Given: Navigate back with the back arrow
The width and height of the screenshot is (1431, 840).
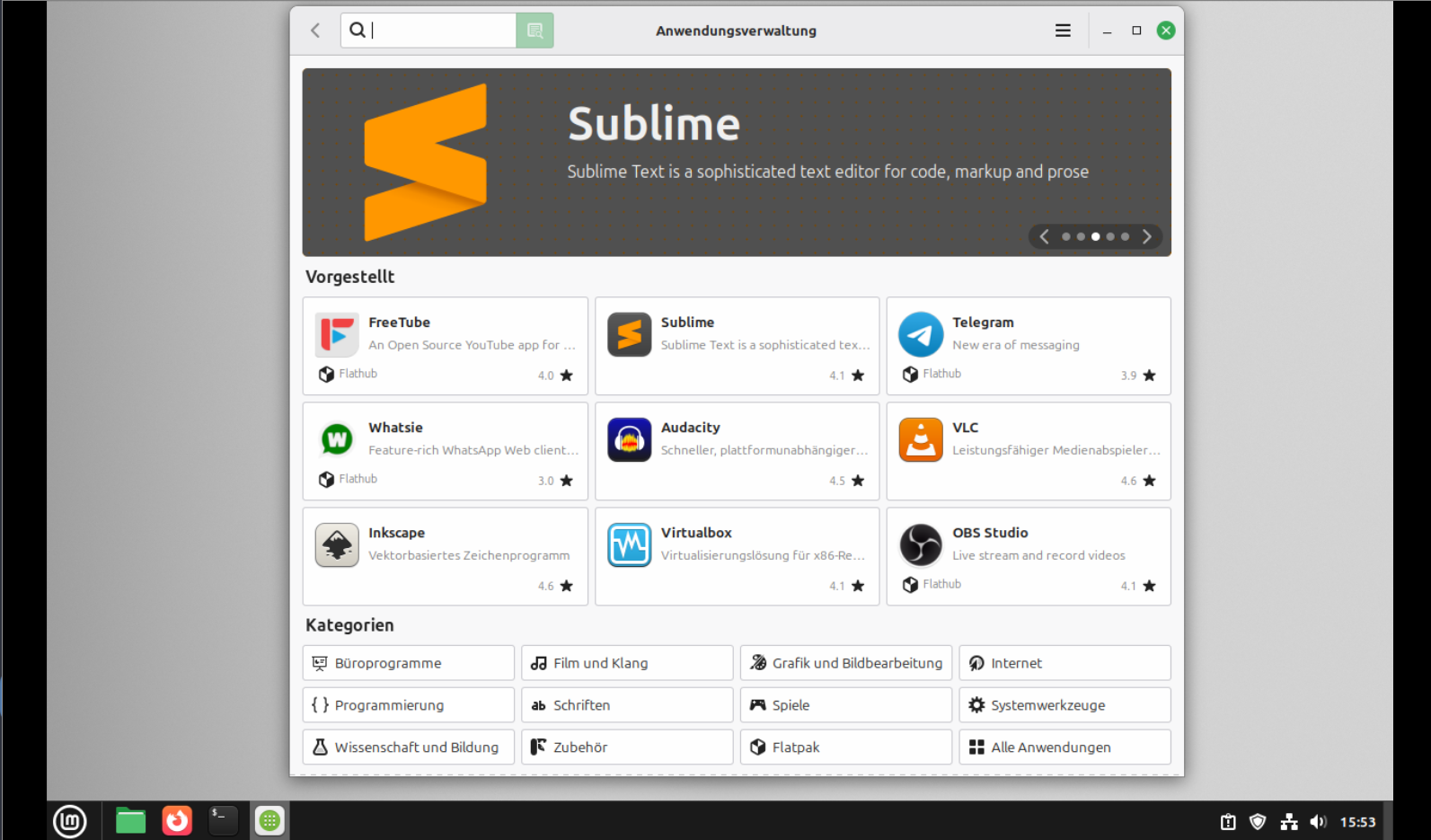Looking at the screenshot, I should [x=315, y=31].
